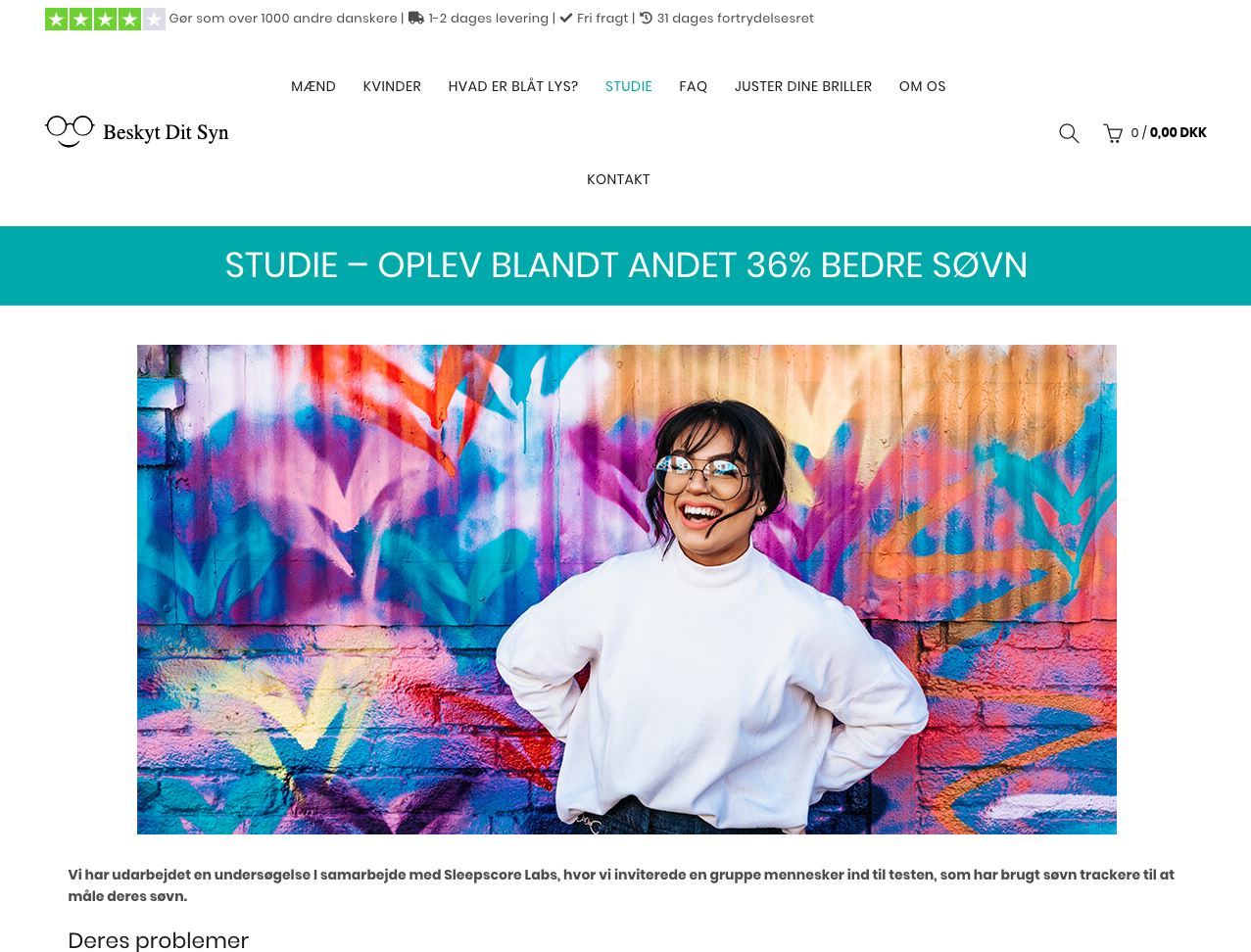This screenshot has width=1251, height=952.
Task: Click the 0,00 DKK cart total
Action: coord(1179,132)
